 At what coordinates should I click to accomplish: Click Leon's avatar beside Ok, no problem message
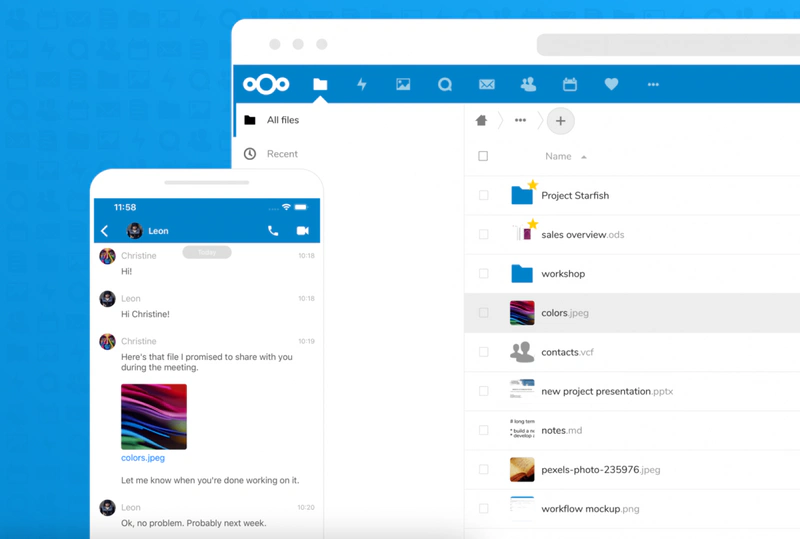[107, 507]
